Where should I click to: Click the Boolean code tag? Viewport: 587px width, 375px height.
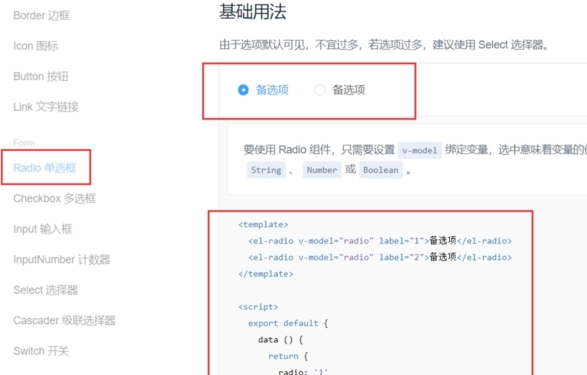click(x=381, y=170)
